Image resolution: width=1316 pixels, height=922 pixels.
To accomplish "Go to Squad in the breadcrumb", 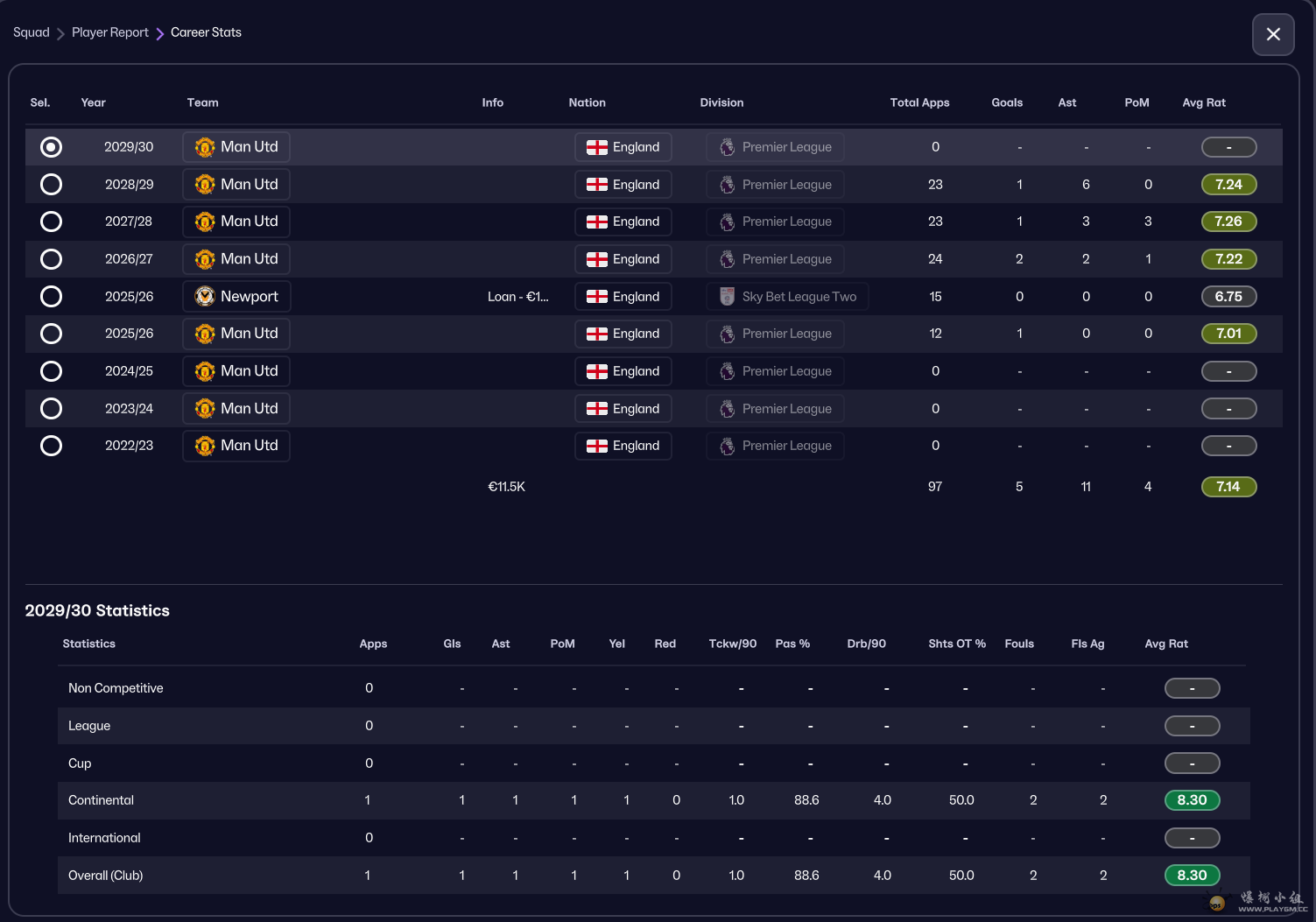I will [32, 32].
